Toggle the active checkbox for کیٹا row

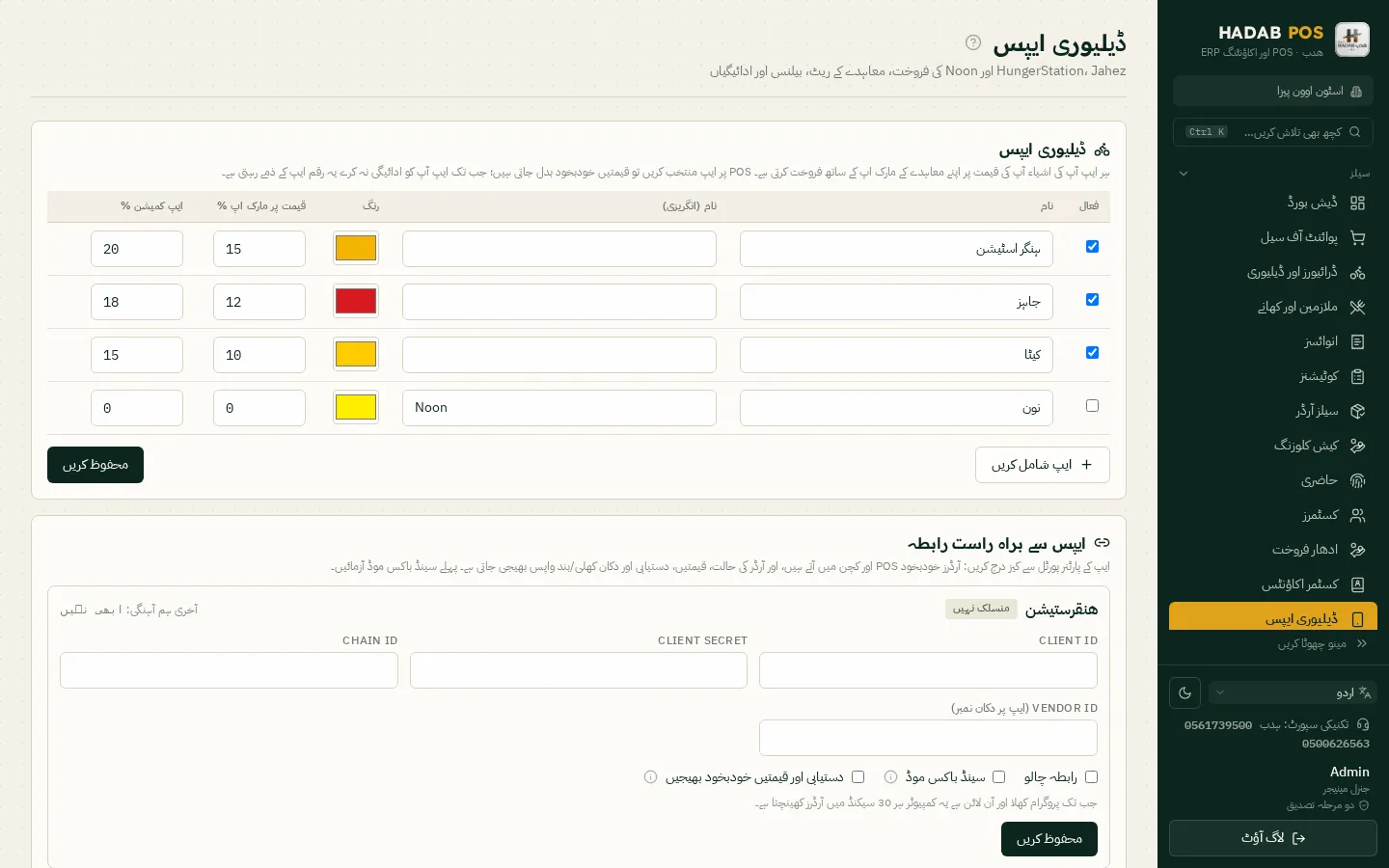[x=1092, y=353]
